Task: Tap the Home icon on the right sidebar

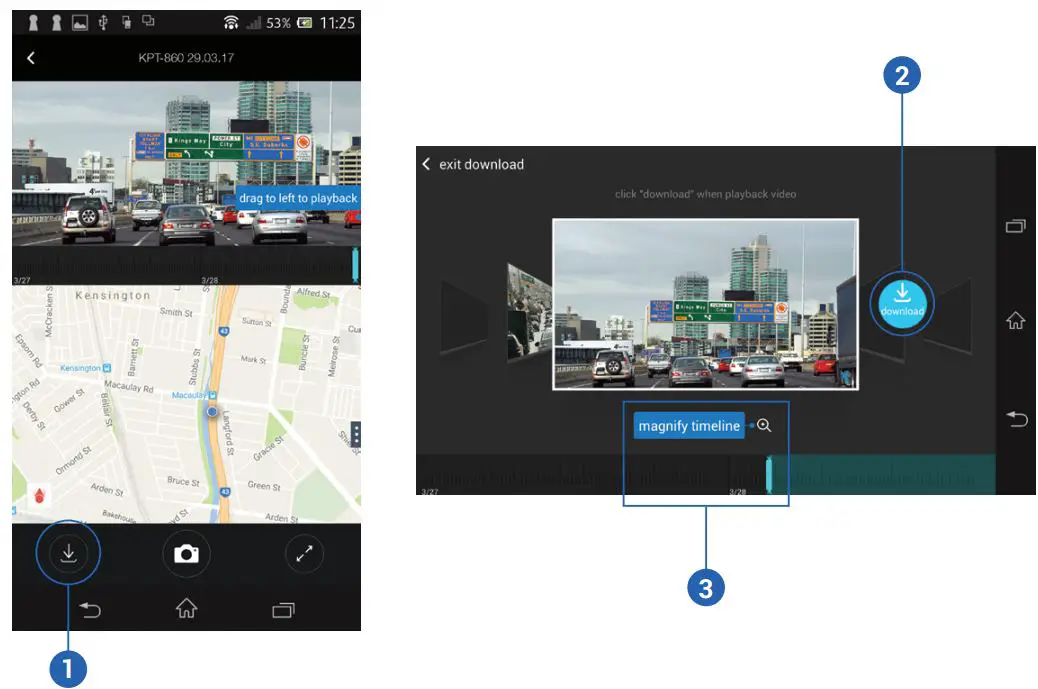Action: [1016, 321]
